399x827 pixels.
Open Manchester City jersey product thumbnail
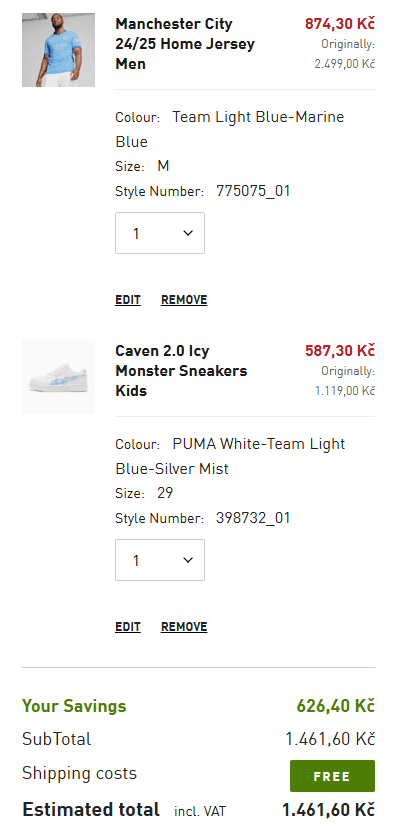tap(59, 50)
